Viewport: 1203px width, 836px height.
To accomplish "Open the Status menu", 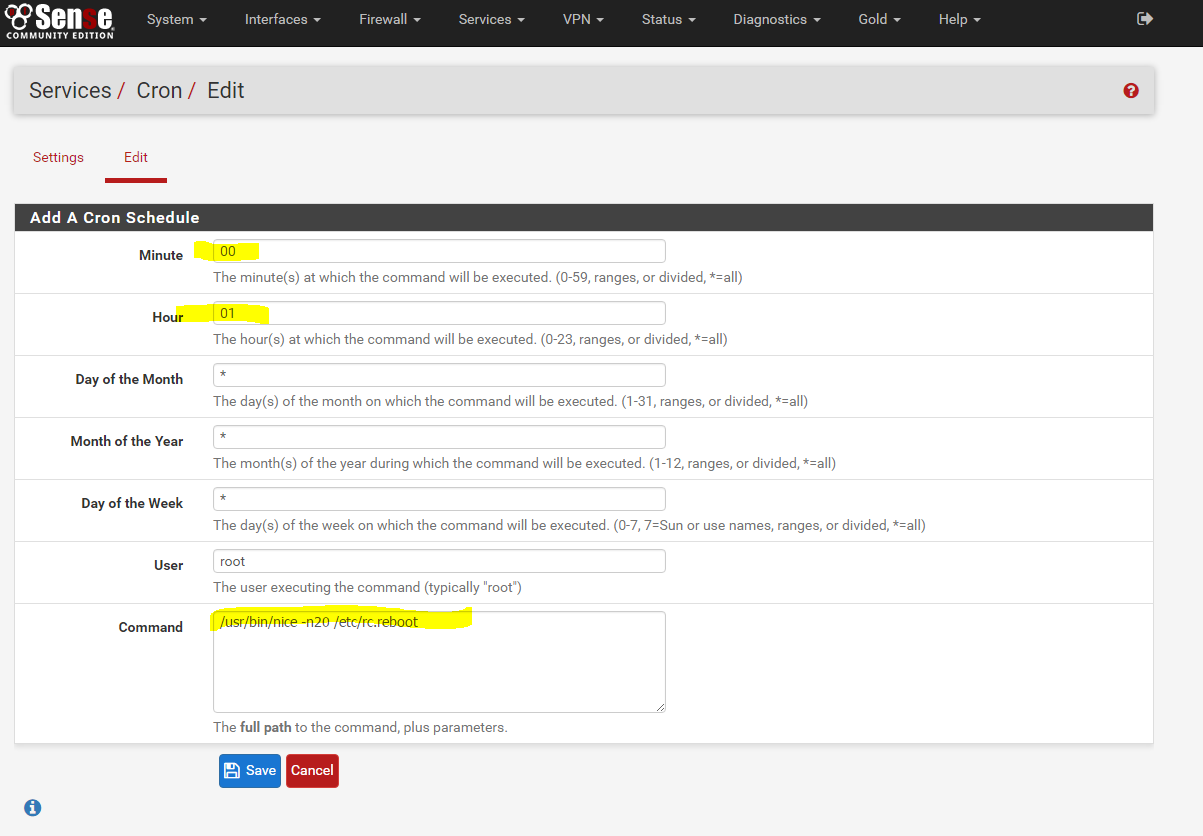I will click(x=667, y=19).
